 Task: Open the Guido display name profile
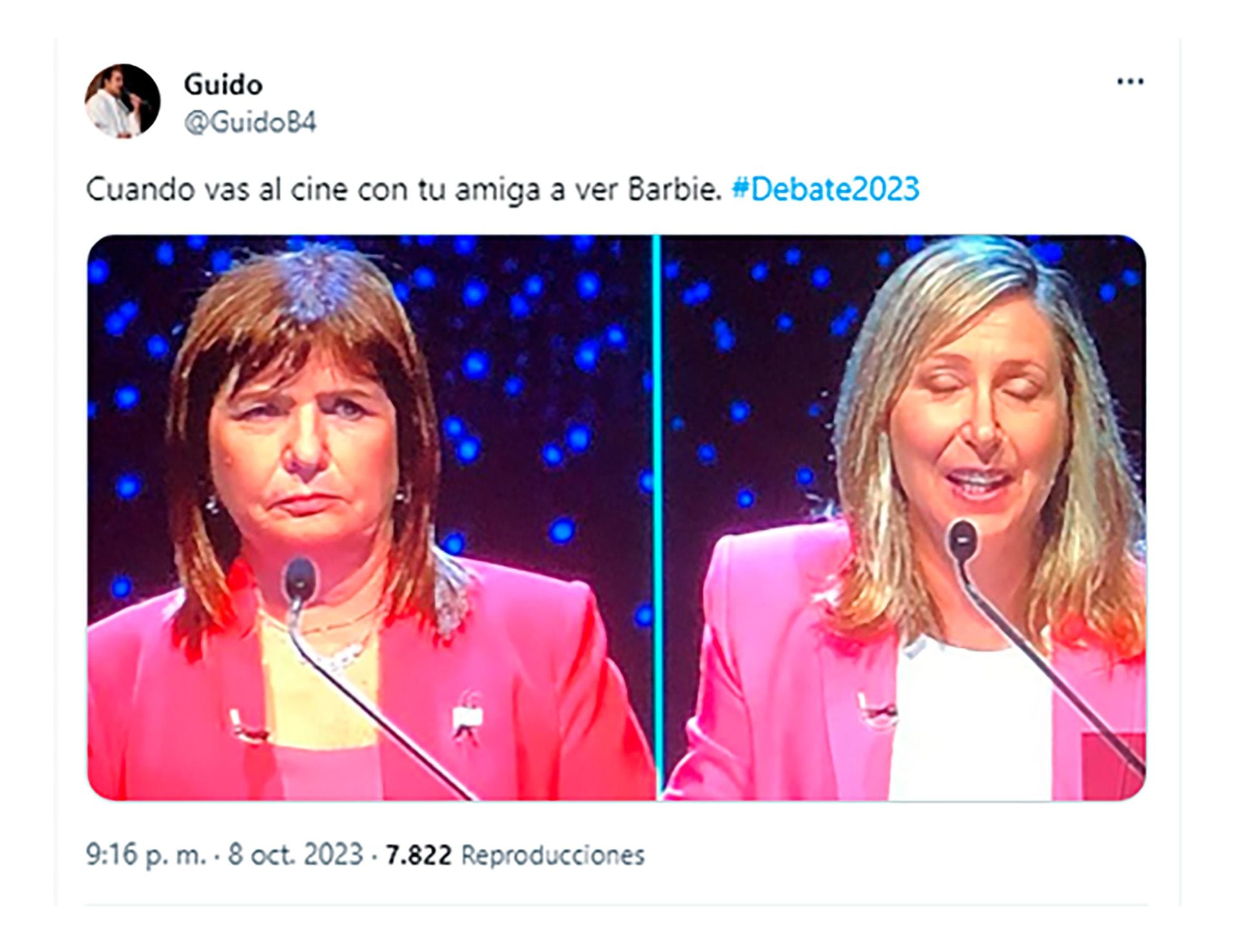223,84
